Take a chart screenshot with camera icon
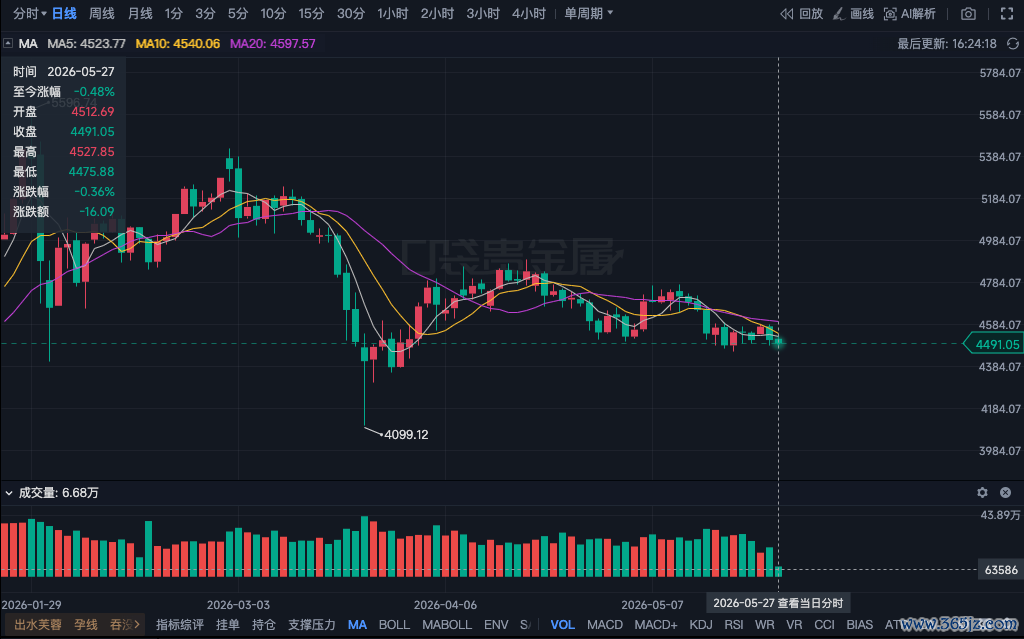The image size is (1024, 639). (x=968, y=14)
